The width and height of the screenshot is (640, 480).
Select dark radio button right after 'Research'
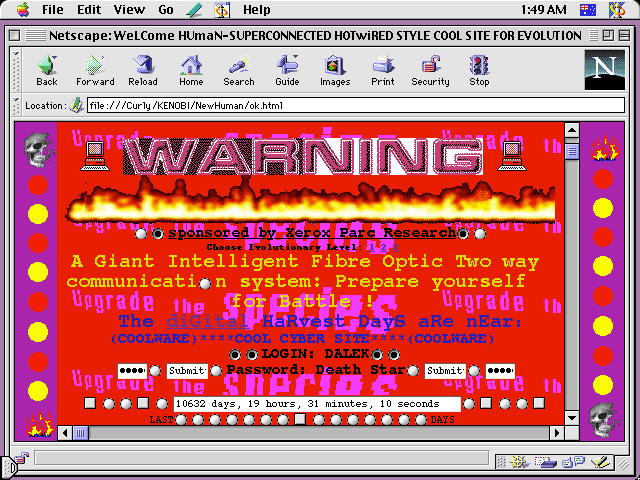tap(463, 234)
